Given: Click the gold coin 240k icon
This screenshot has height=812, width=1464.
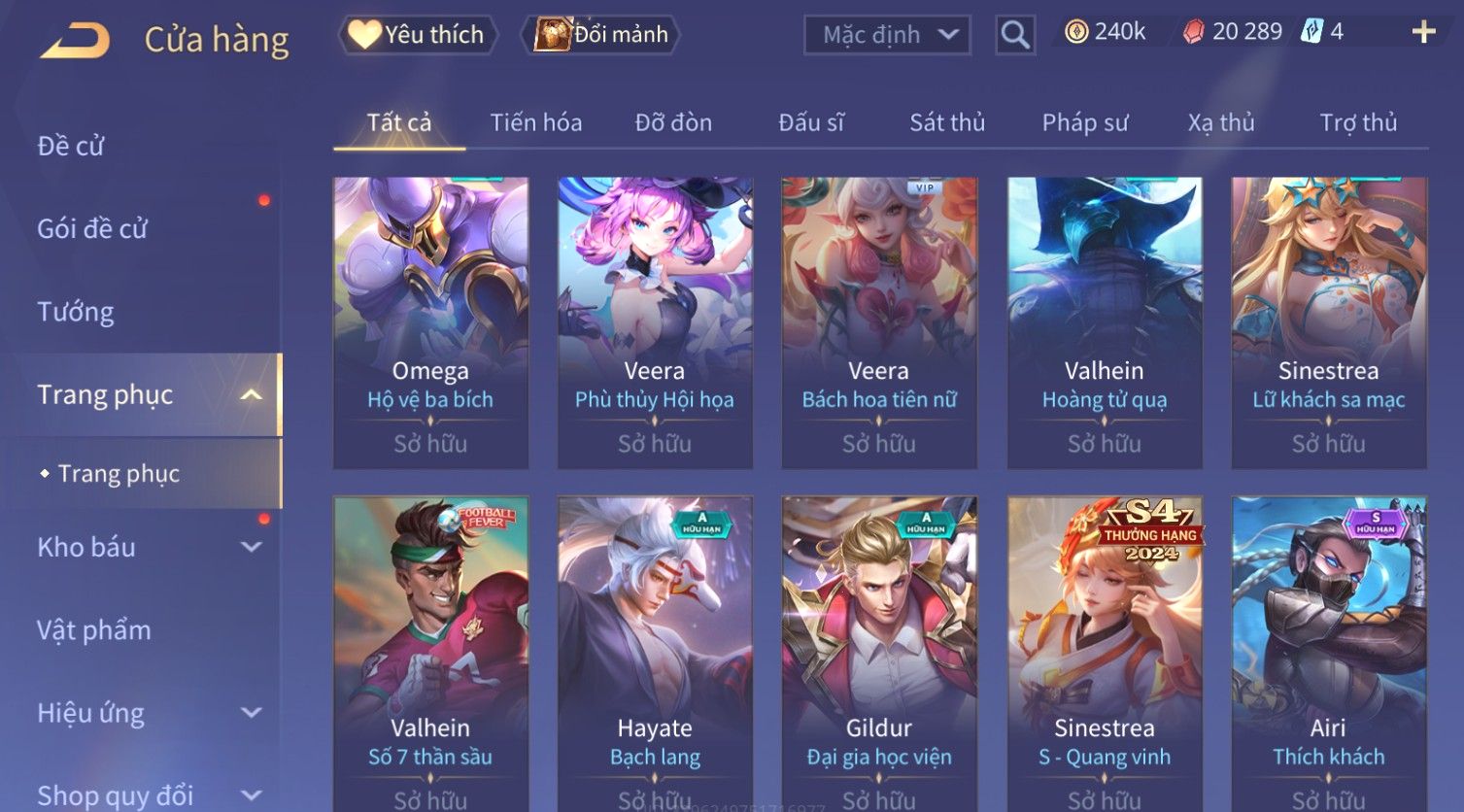Looking at the screenshot, I should [1076, 32].
